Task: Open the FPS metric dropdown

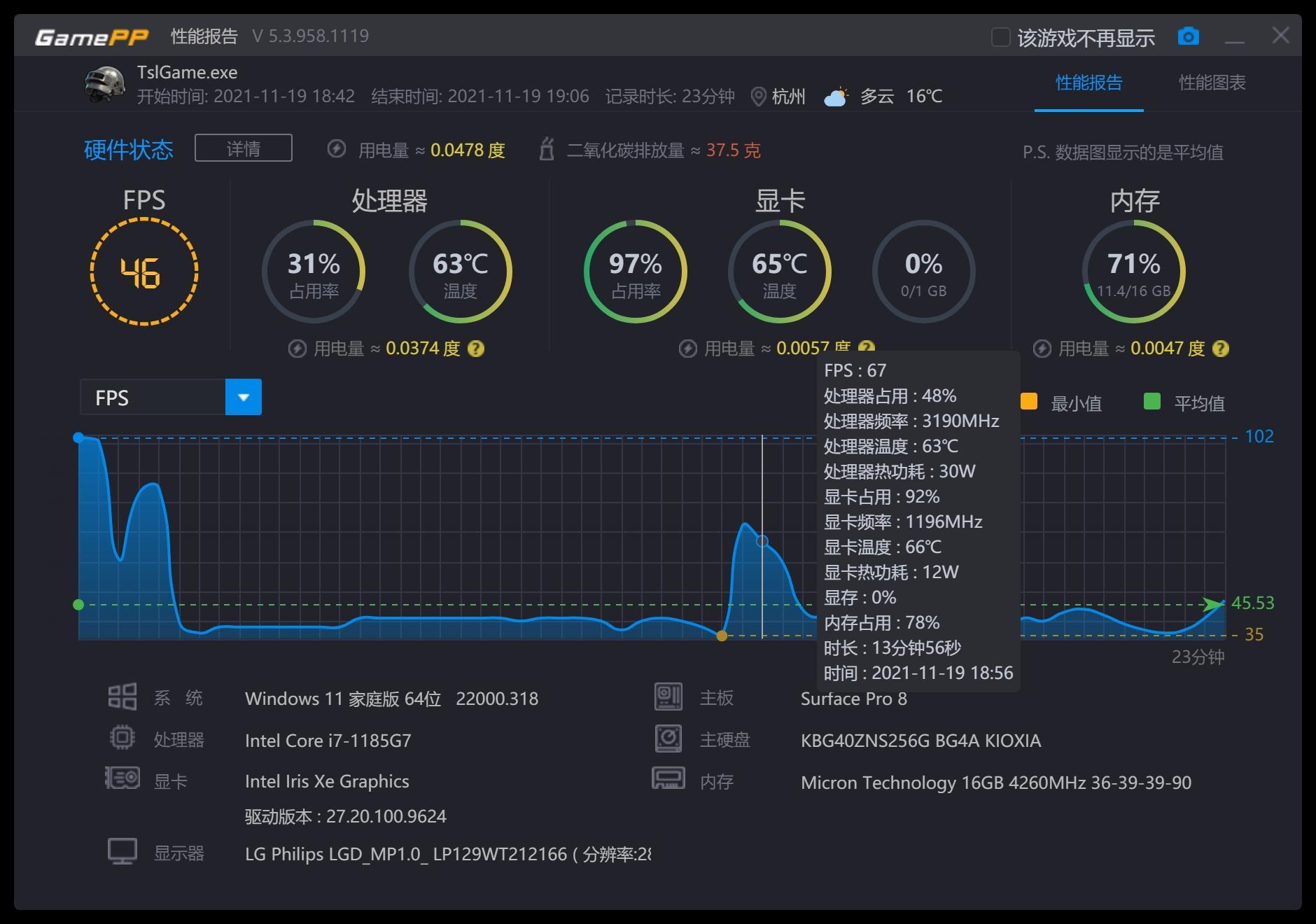Action: click(x=242, y=397)
